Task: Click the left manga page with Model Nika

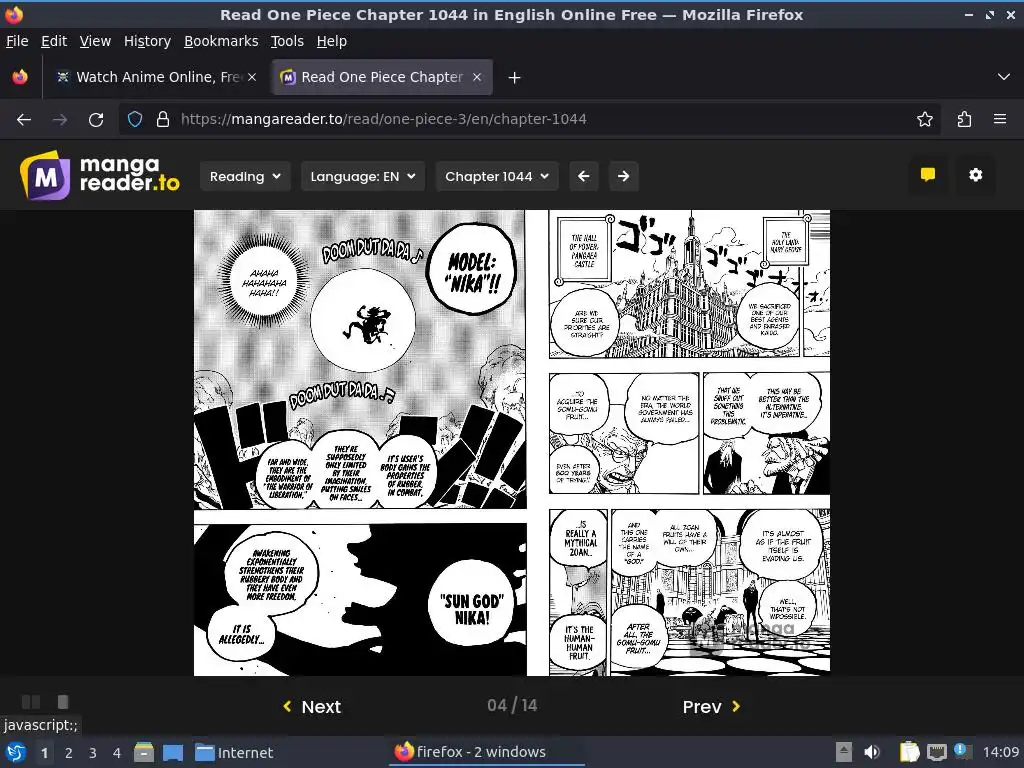Action: coord(360,443)
